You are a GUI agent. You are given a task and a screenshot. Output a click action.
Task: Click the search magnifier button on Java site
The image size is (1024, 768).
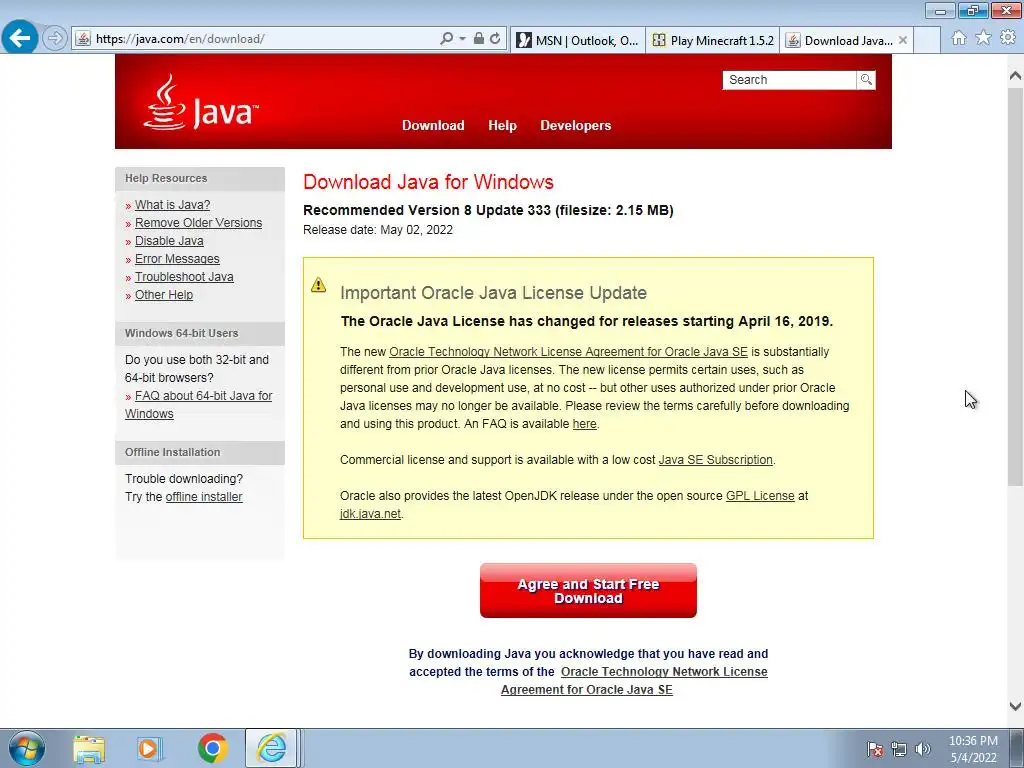point(866,80)
